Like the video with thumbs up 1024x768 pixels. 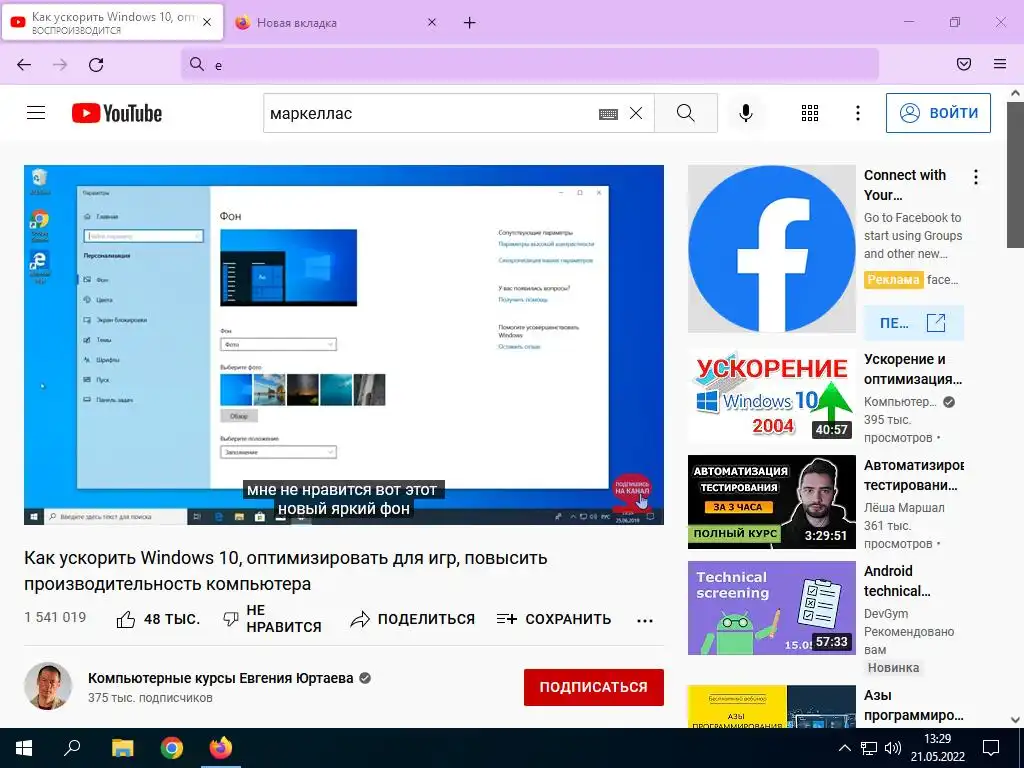(x=158, y=619)
